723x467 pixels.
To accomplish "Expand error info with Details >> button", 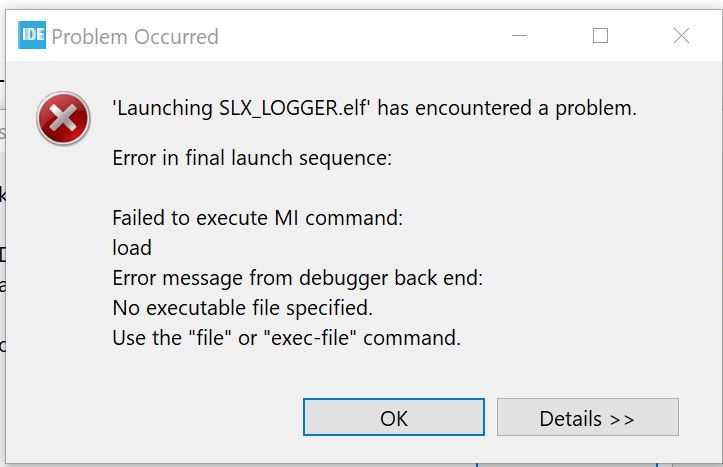I will tap(587, 417).
